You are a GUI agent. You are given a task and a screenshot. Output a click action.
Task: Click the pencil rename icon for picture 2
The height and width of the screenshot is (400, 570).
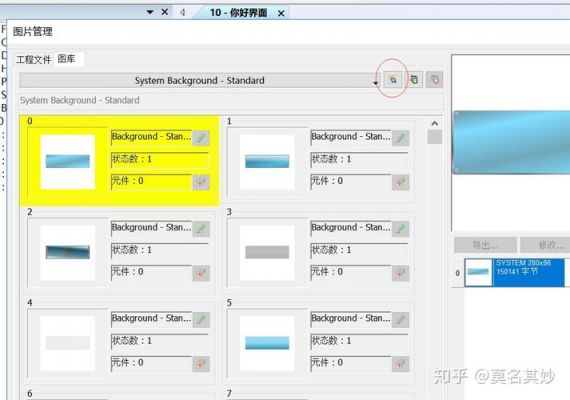click(201, 229)
